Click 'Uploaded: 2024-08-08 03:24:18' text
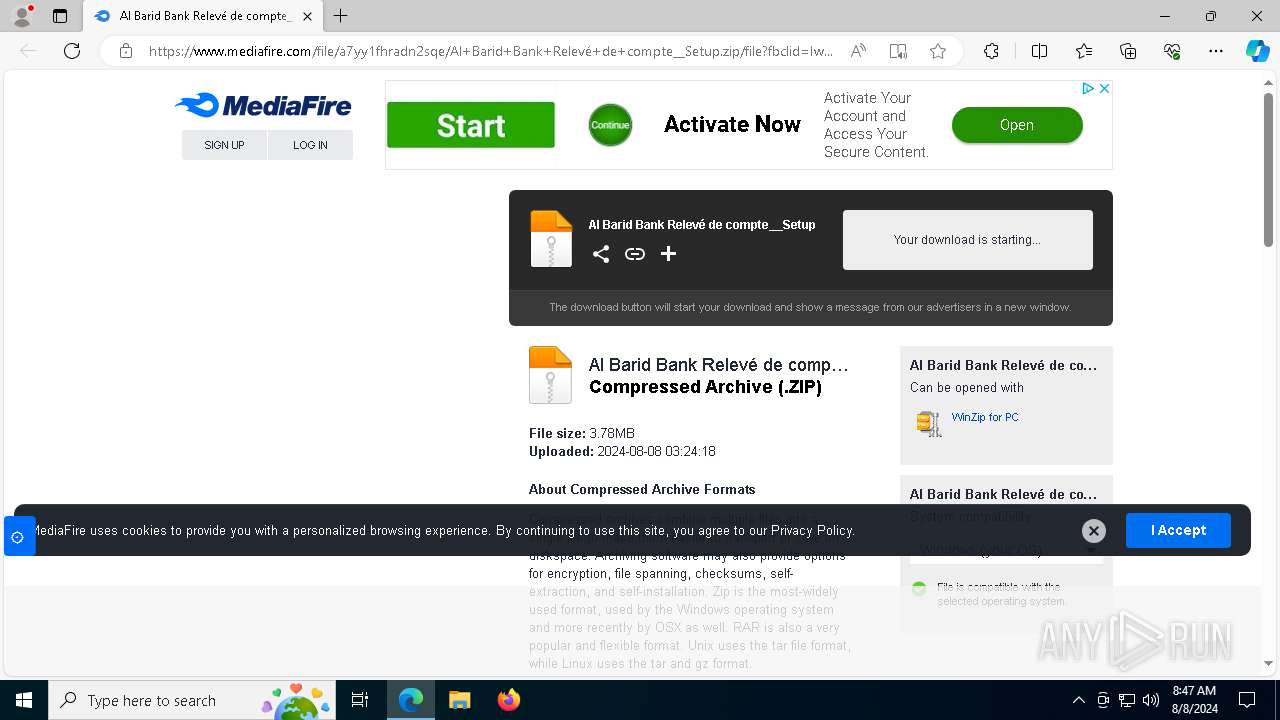 [622, 451]
